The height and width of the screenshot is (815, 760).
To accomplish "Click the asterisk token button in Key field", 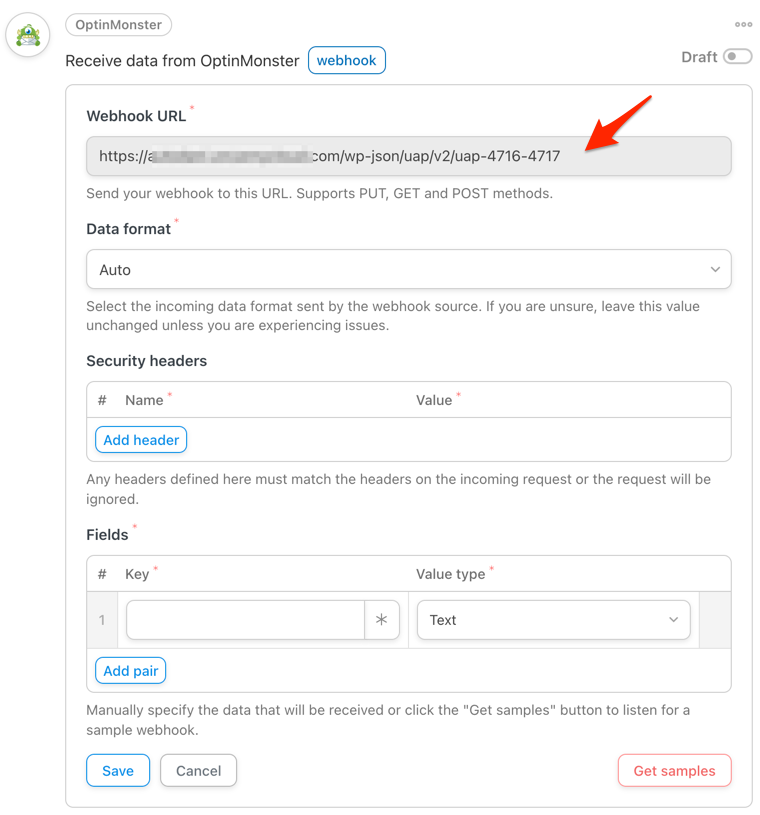I will (382, 620).
